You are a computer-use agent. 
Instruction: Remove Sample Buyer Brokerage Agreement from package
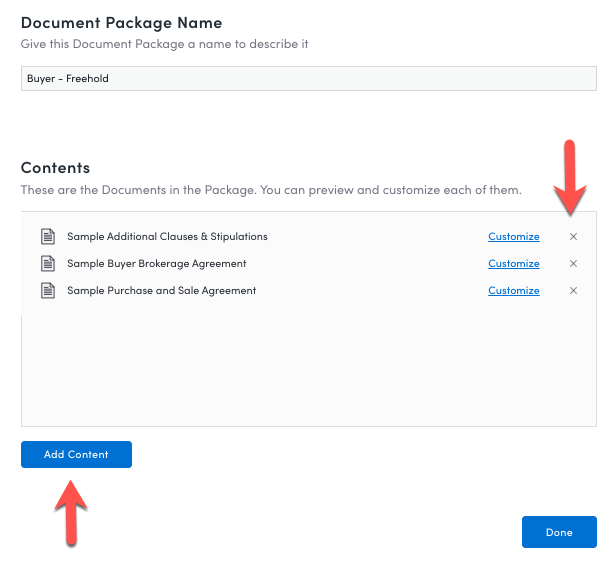pyautogui.click(x=573, y=263)
